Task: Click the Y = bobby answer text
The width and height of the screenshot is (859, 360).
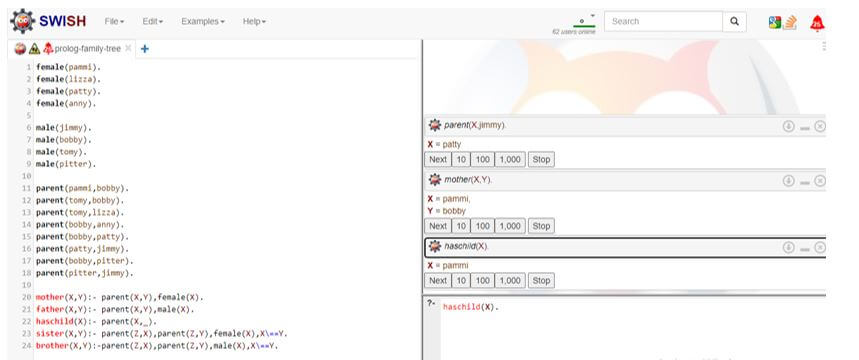Action: click(x=446, y=211)
